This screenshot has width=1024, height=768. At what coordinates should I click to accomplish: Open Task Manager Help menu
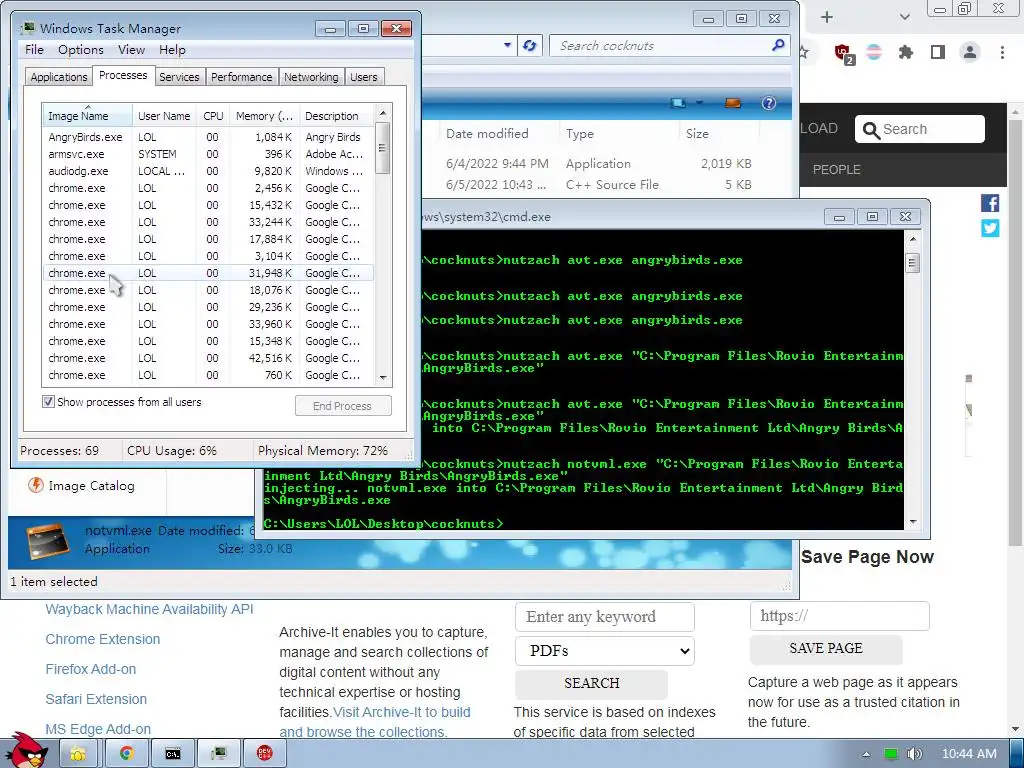tap(172, 50)
